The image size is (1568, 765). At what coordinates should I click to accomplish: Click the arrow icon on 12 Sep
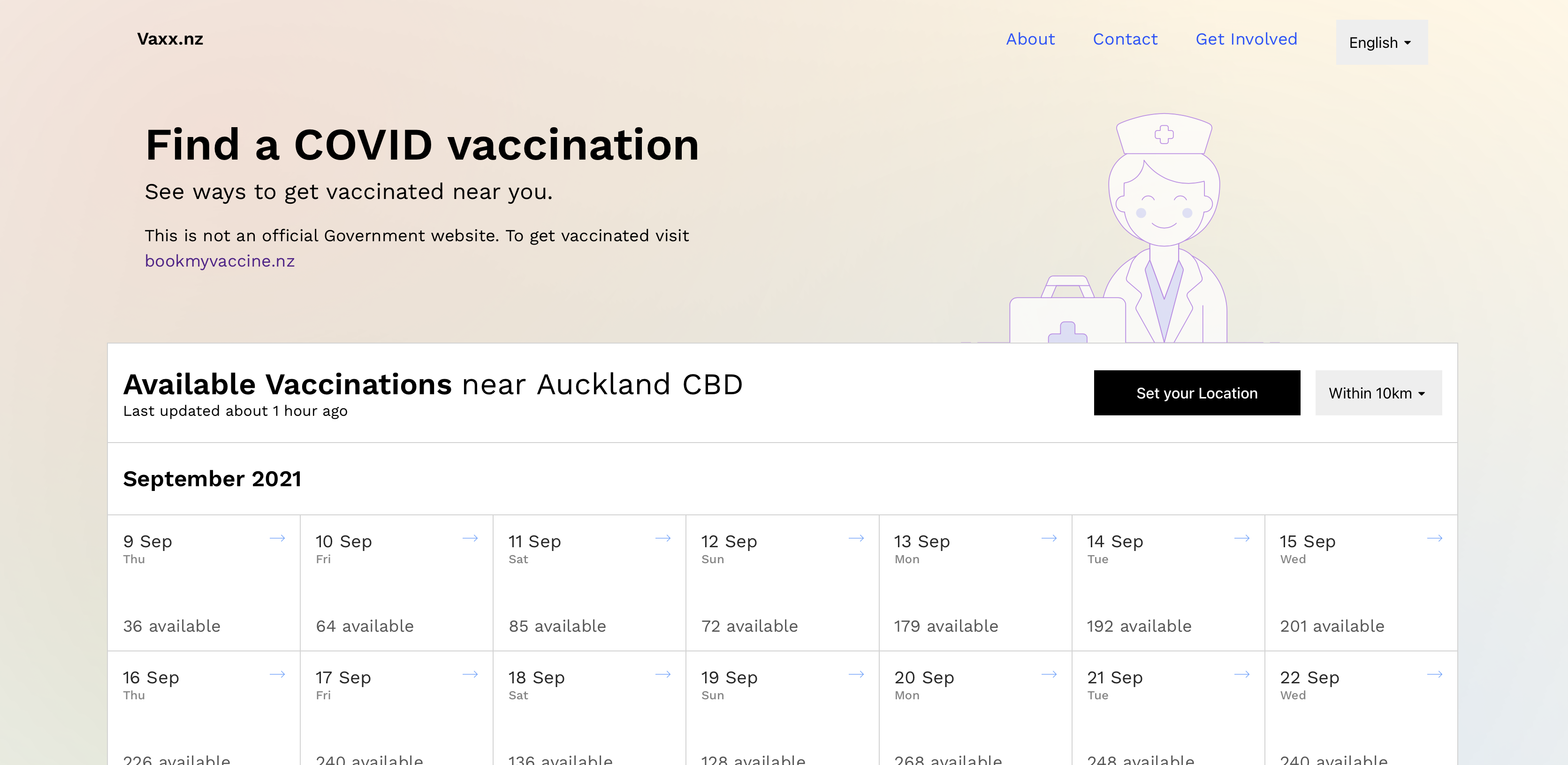(x=856, y=538)
